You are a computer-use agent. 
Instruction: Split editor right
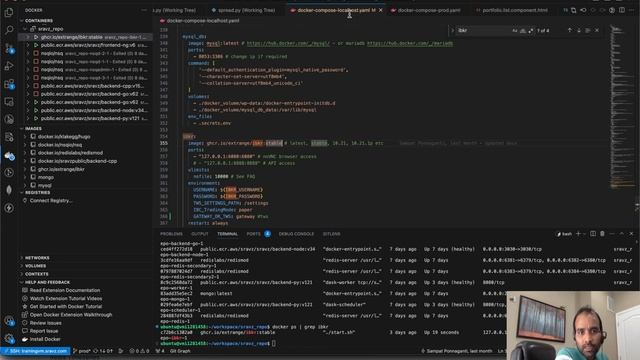tap(622, 10)
